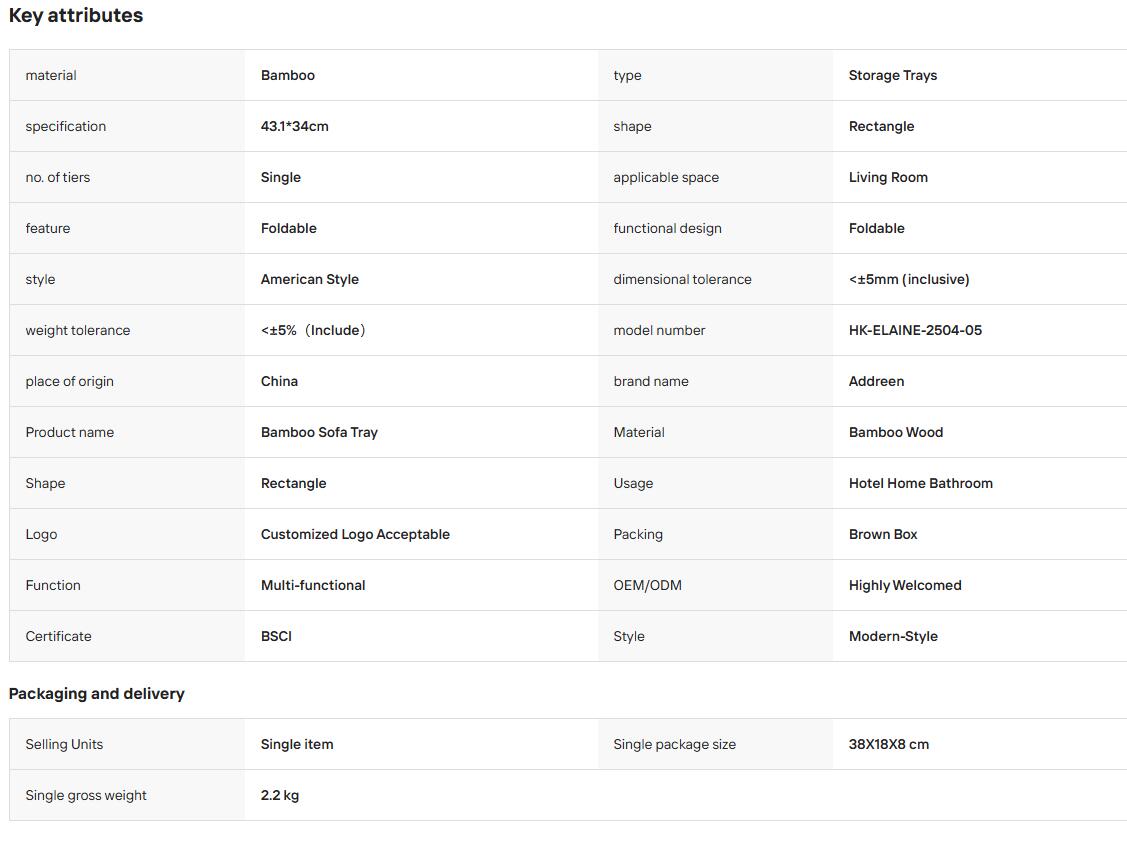
Task: Select the 43.1*34cm specification value
Action: click(x=295, y=127)
